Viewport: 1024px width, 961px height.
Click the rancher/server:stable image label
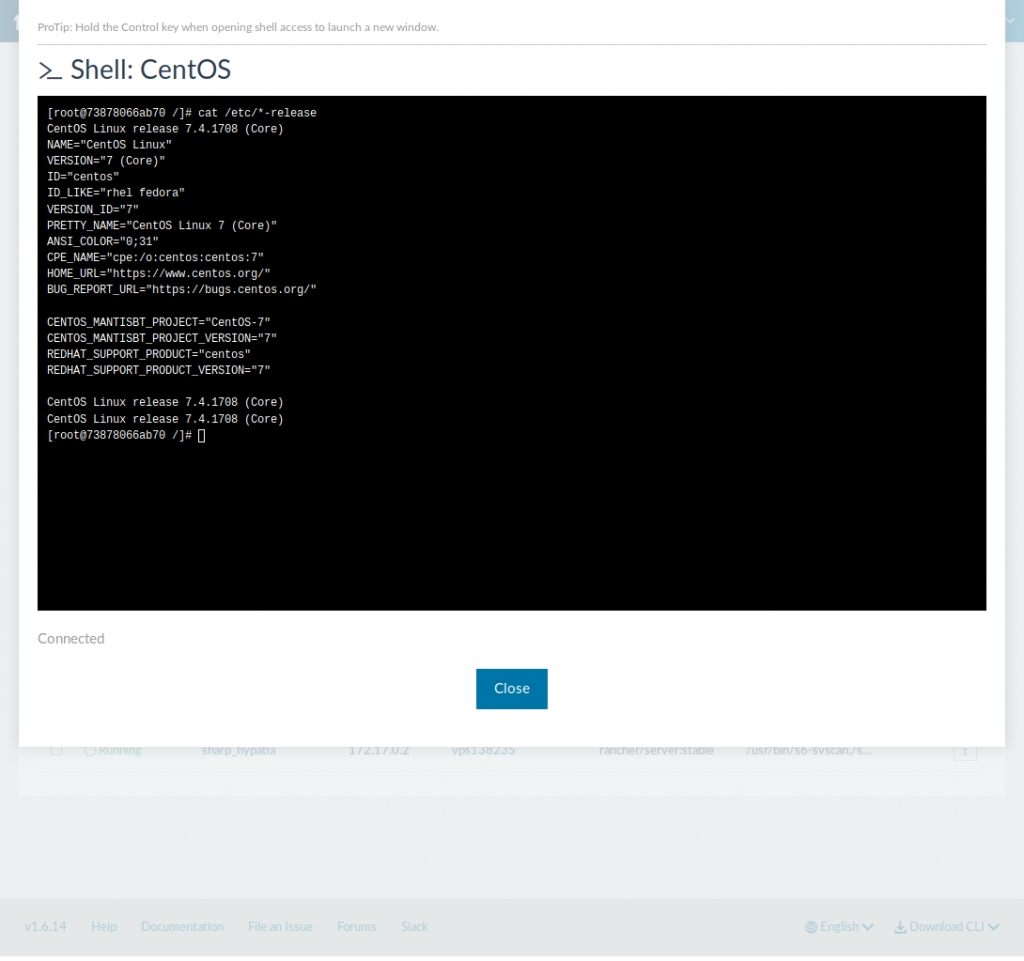point(656,750)
